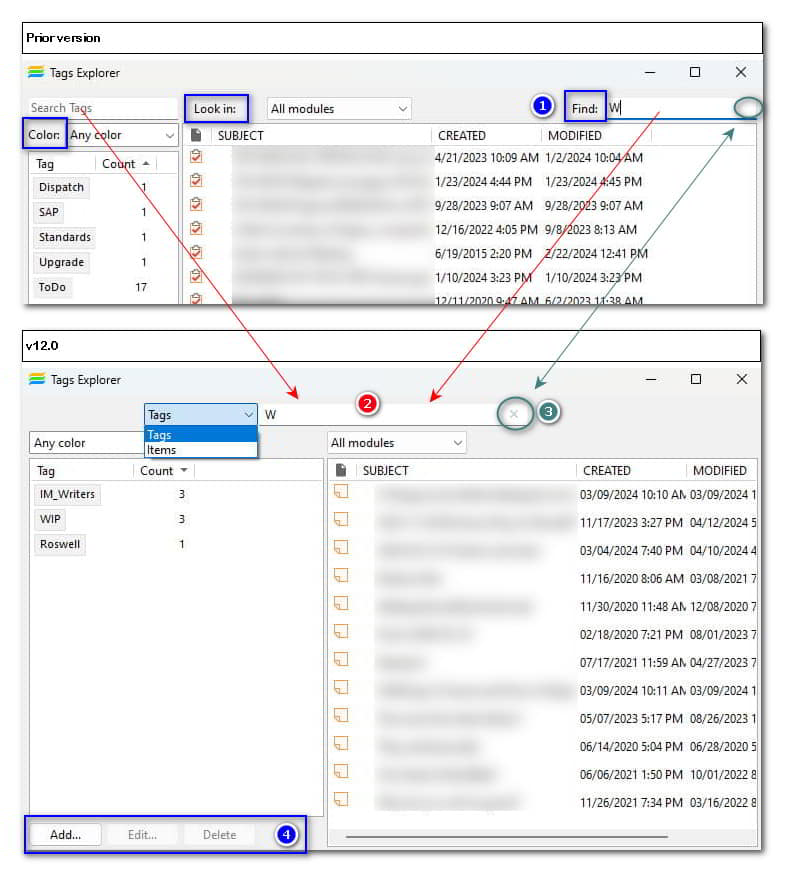Viewport: 786px width, 873px height.
Task: Click note icon of row created 11/26/2021 7:34 PM
Action: tap(341, 800)
